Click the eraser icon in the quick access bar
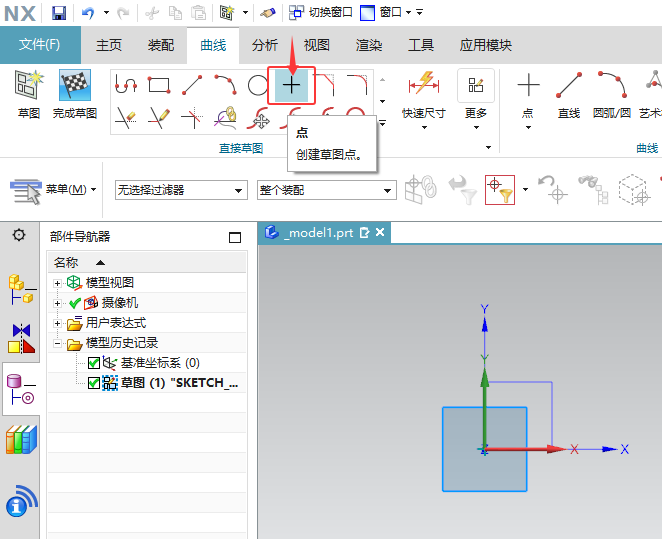Viewport: 662px width, 539px height. 268,13
